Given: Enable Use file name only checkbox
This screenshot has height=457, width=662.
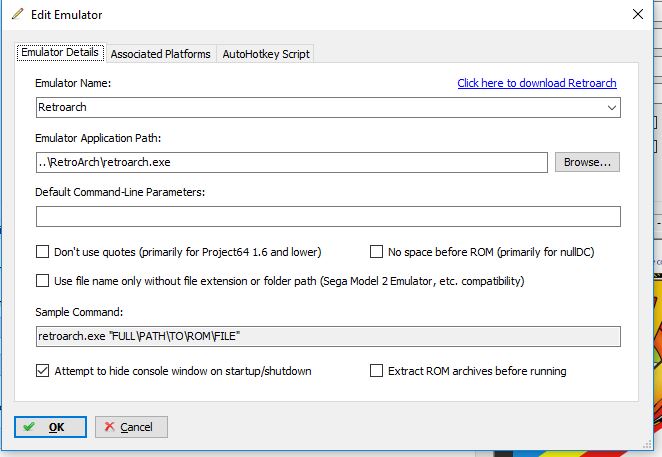Looking at the screenshot, I should [x=42, y=281].
